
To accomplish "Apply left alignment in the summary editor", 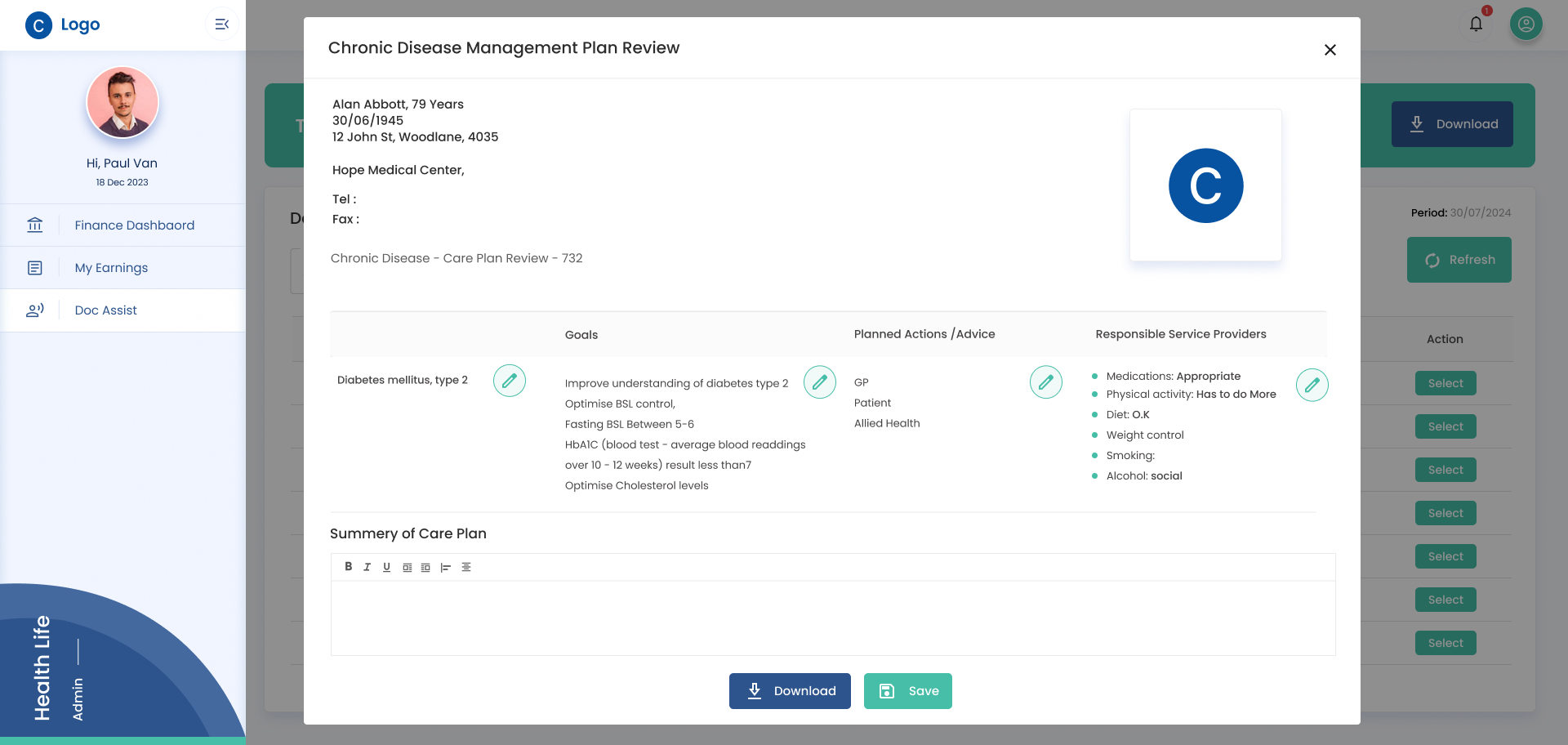I will [445, 567].
